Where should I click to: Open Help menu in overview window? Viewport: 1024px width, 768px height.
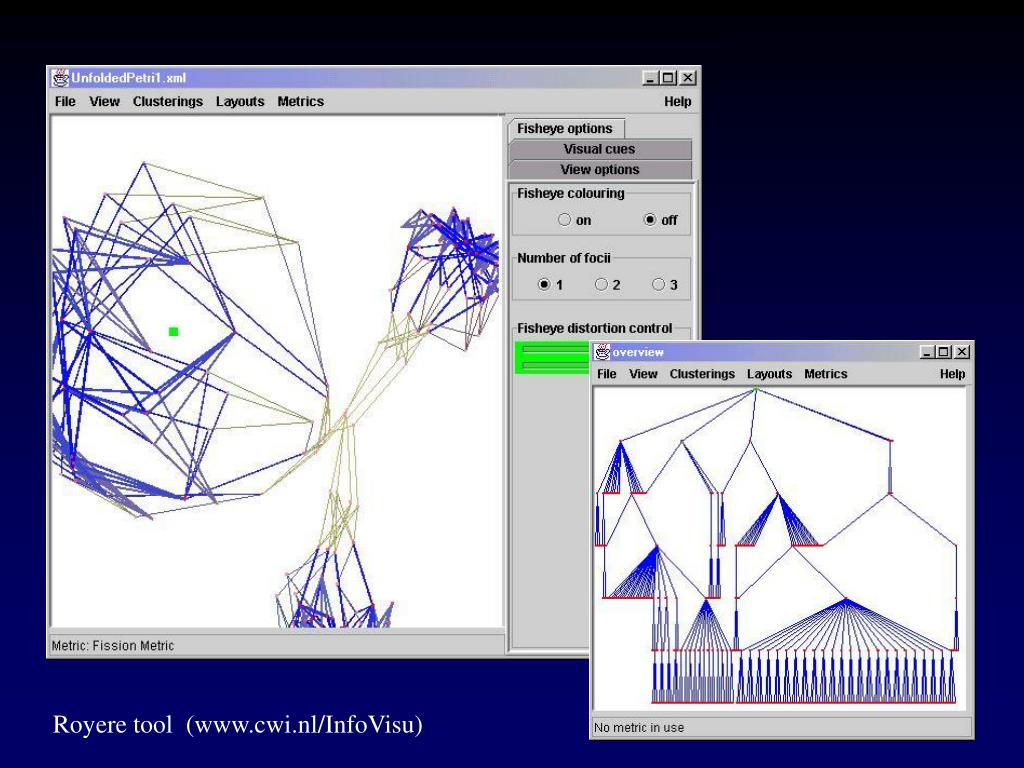[x=952, y=374]
